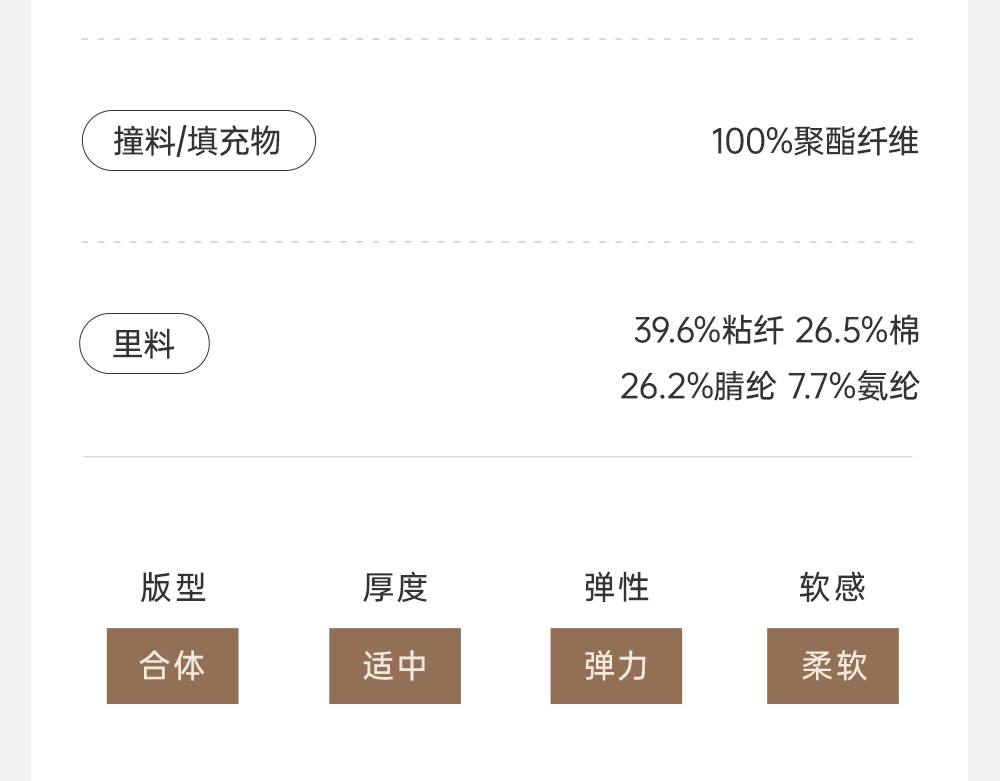Screen dimensions: 1000x781
Task: Click the 撞料/填充物 pill label
Action: pyautogui.click(x=198, y=141)
